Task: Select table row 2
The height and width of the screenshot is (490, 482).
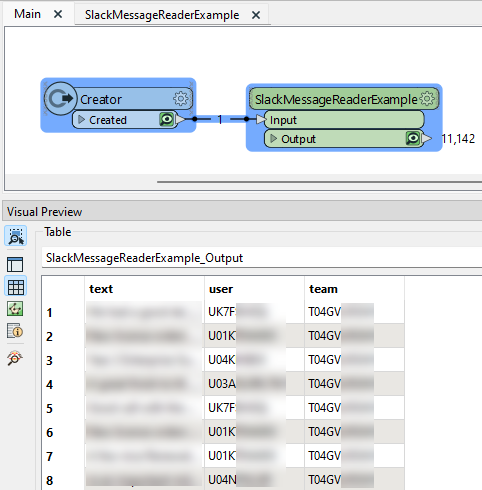Action: click(x=49, y=336)
